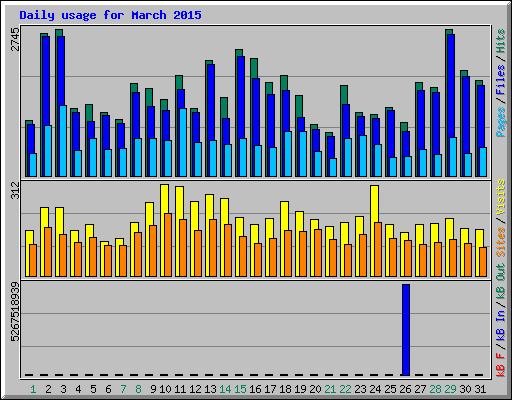
Task: Click the 'Hits' legend label
Action: pyautogui.click(x=501, y=41)
